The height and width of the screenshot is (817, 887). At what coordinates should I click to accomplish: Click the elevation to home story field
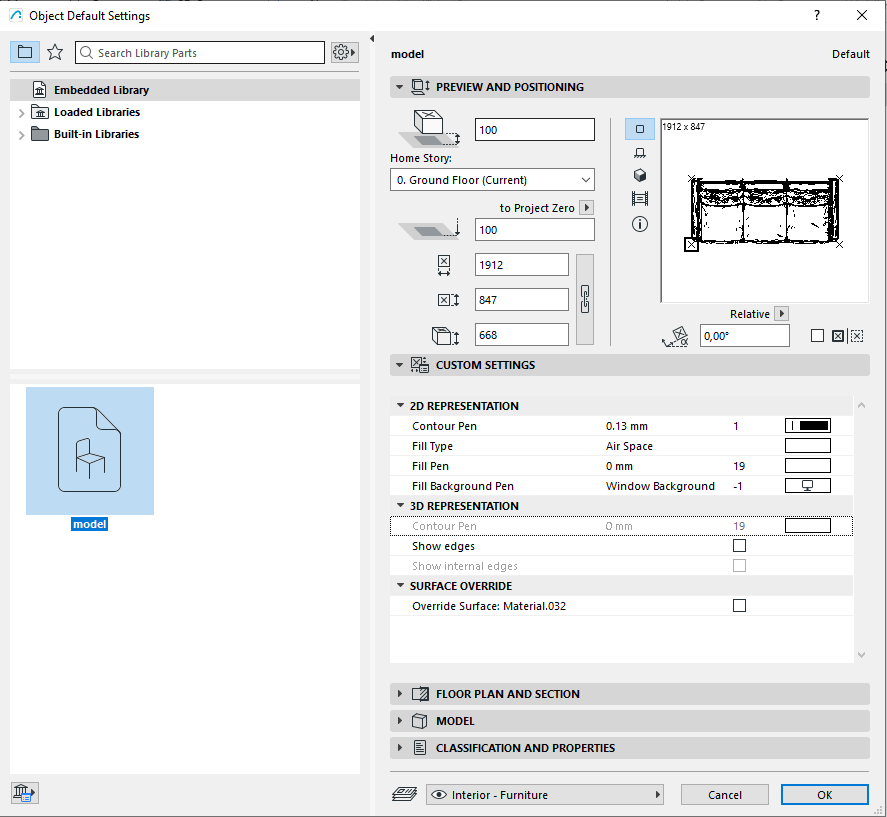535,130
